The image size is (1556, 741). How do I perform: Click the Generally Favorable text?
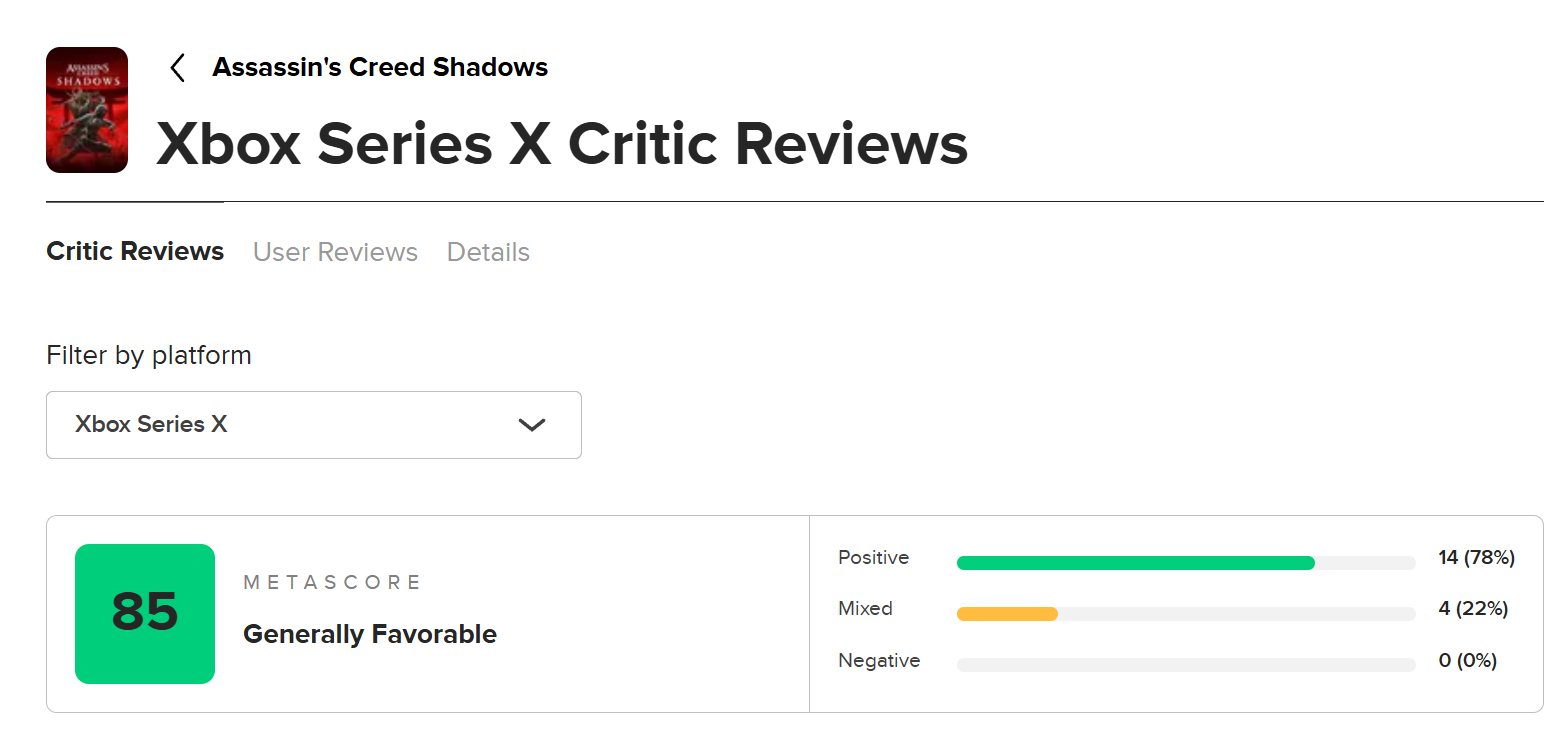pos(370,634)
